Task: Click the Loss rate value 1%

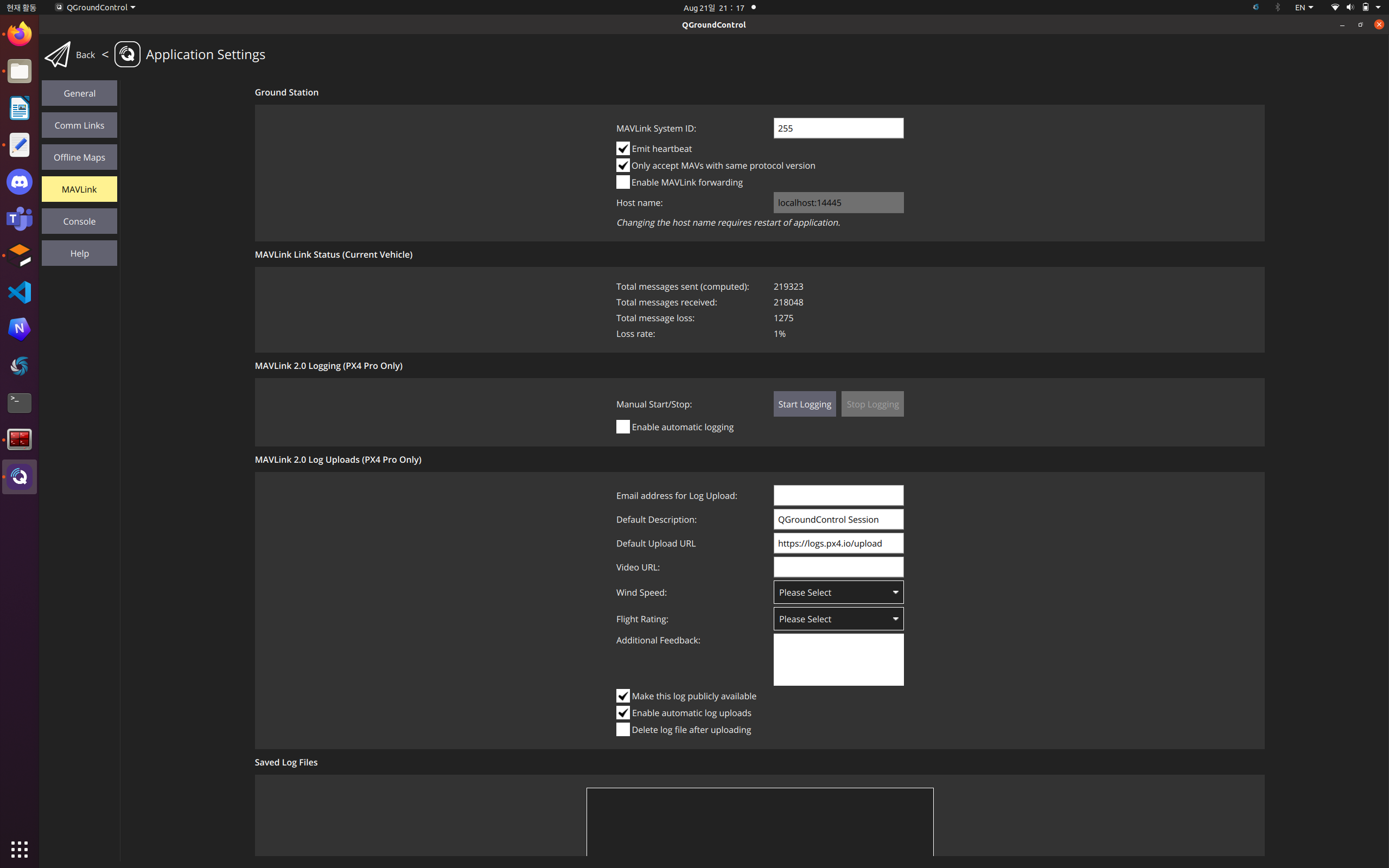Action: 780,334
